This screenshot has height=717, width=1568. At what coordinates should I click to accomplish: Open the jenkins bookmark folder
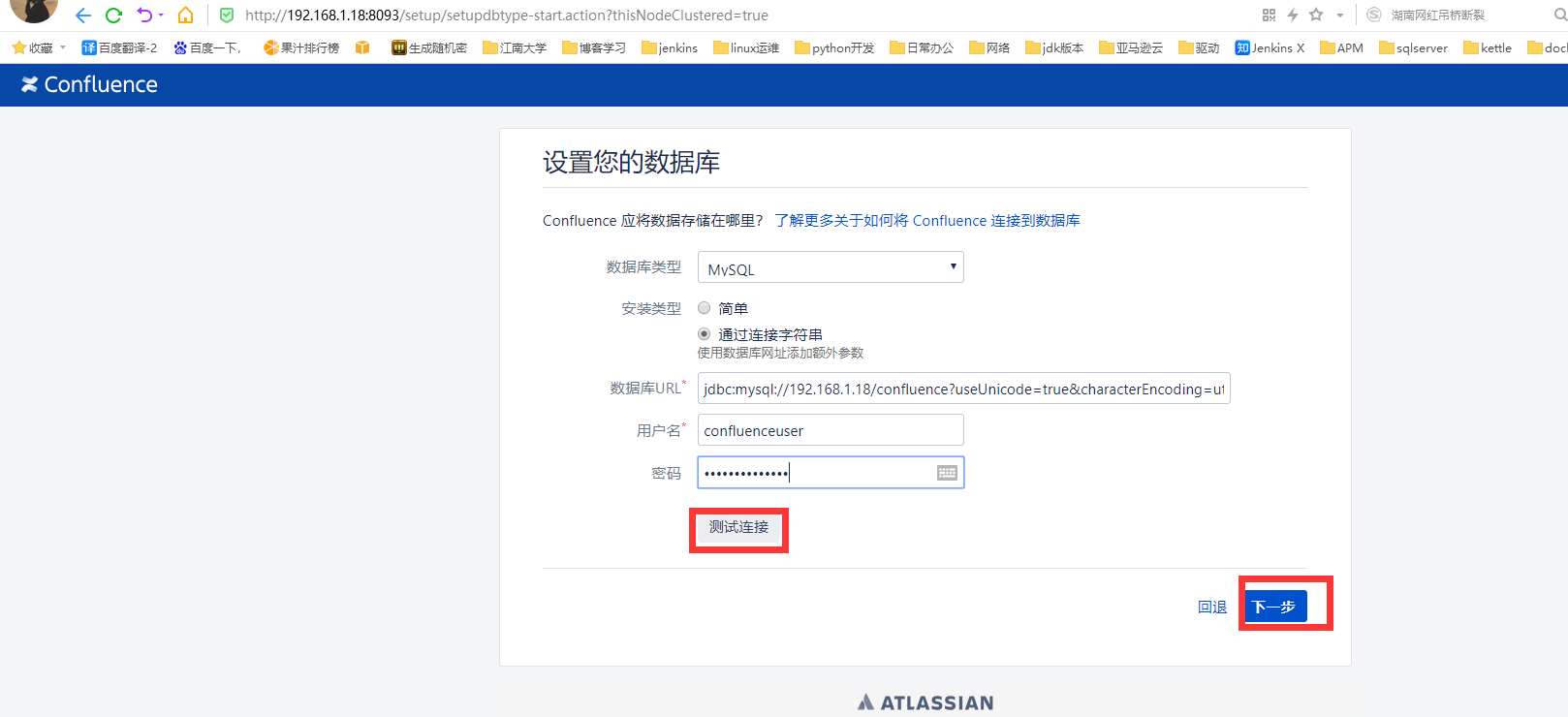click(x=670, y=47)
